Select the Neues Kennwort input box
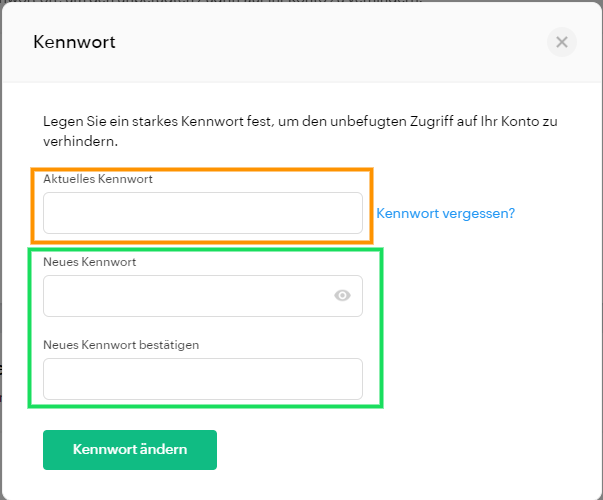Image resolution: width=603 pixels, height=500 pixels. pos(203,296)
